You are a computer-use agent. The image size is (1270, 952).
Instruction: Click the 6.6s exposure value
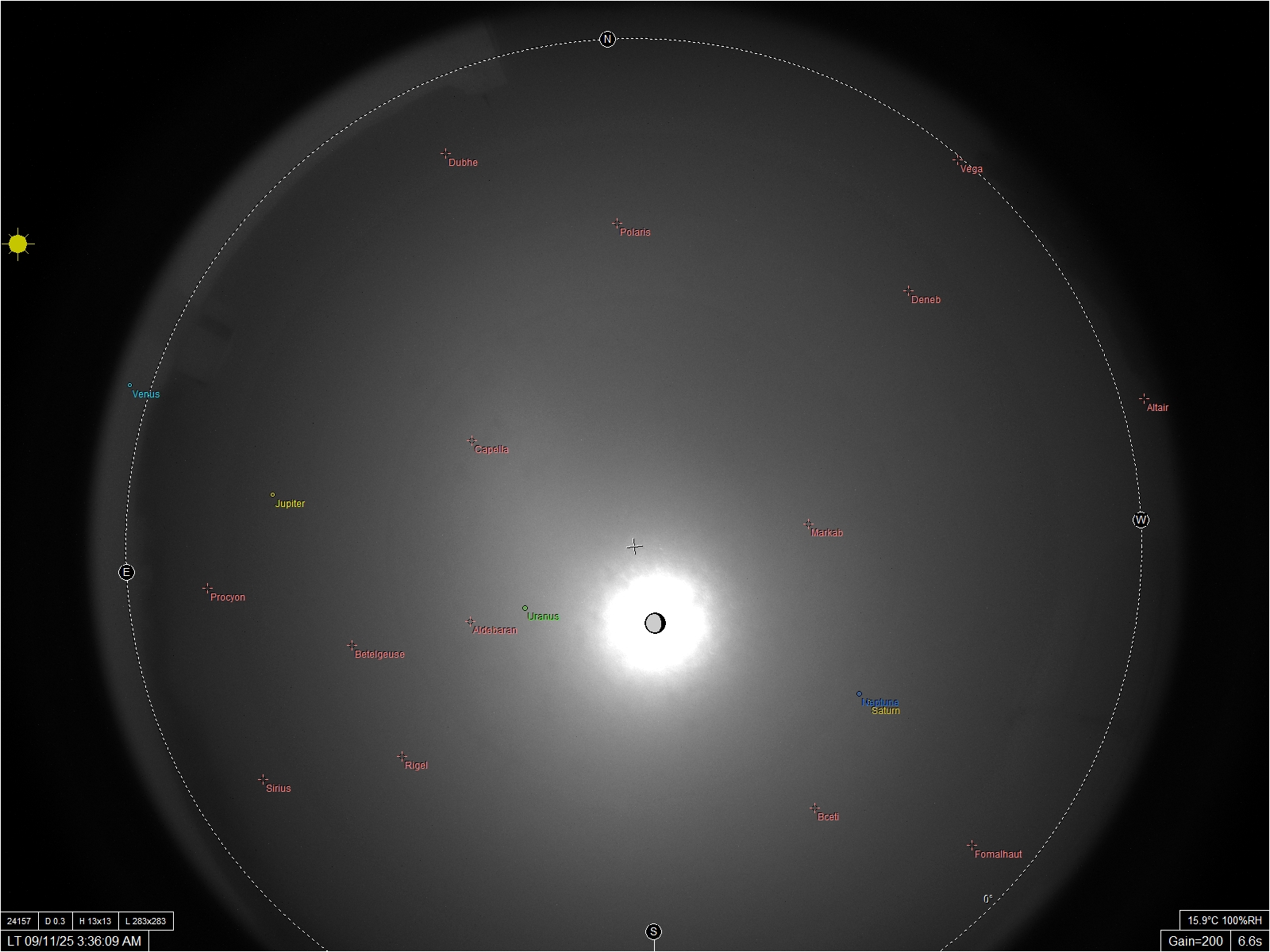coord(1249,941)
